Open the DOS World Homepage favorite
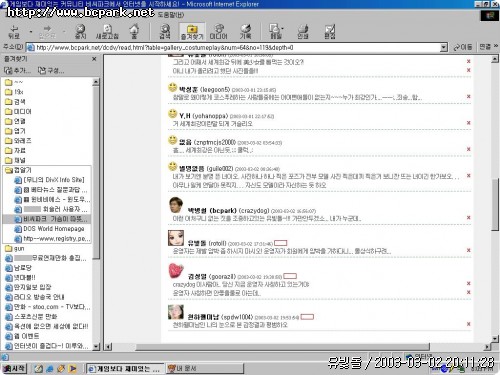This screenshot has height=375, width=500. coord(50,229)
